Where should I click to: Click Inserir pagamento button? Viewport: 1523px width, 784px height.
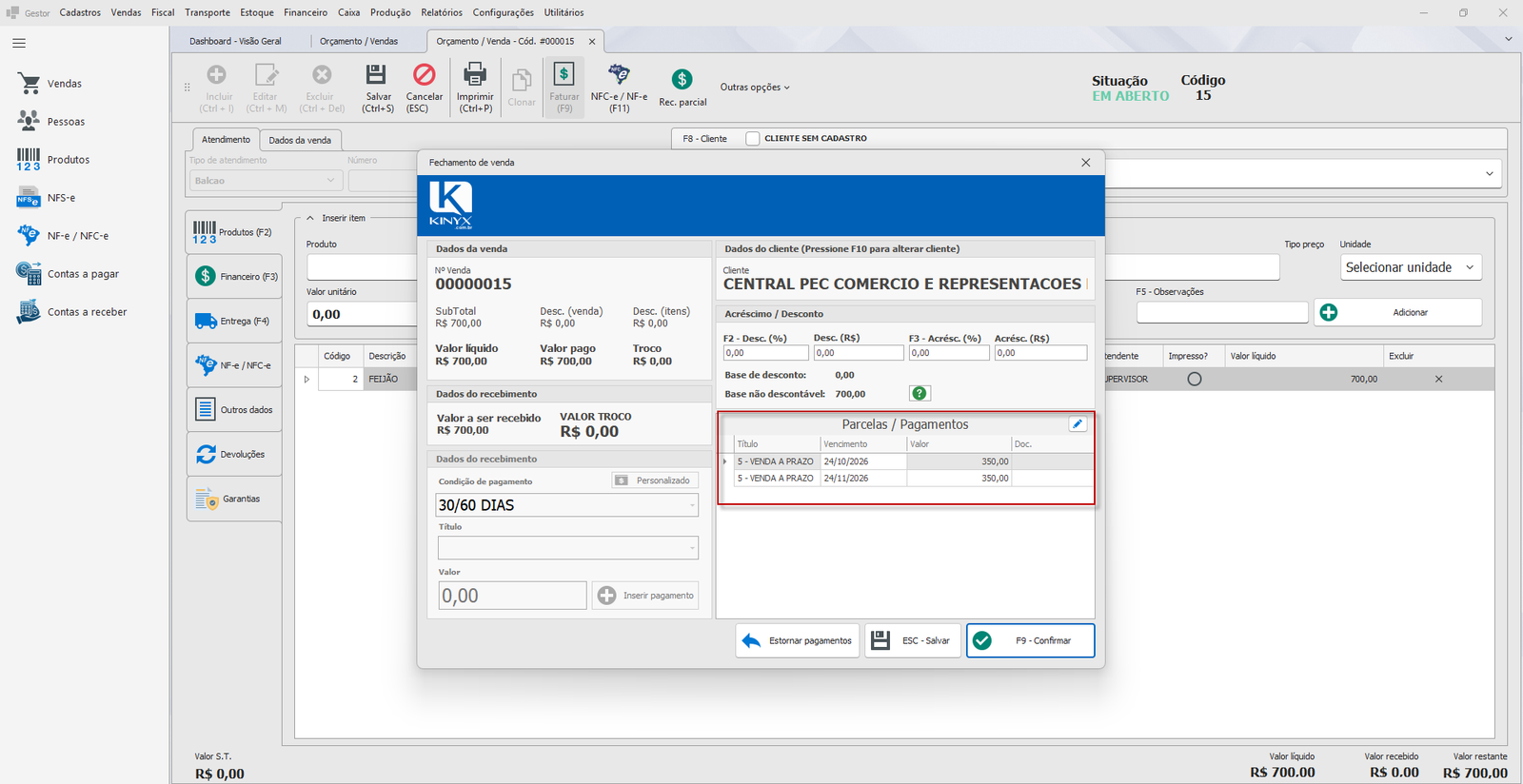(x=645, y=596)
